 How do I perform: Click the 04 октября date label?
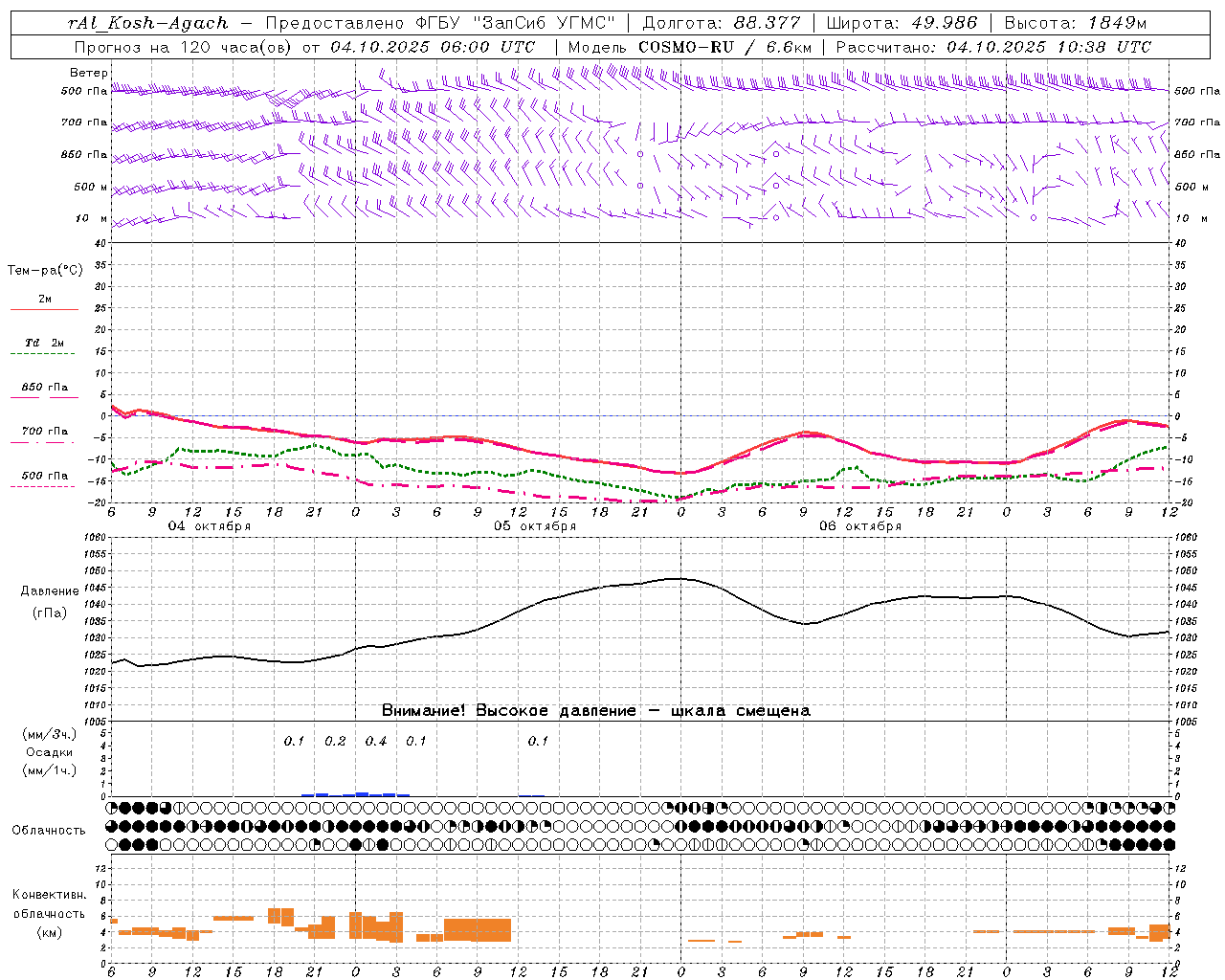[209, 526]
